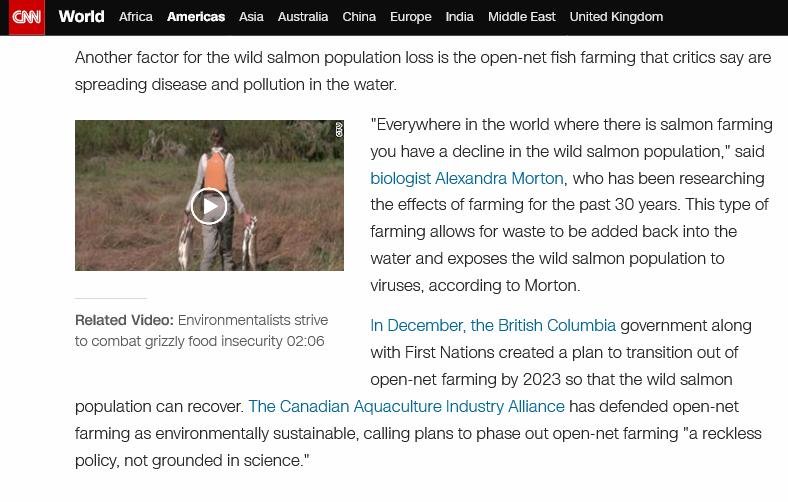
Task: Click the paragraph about open-net fish farming
Action: 422,71
